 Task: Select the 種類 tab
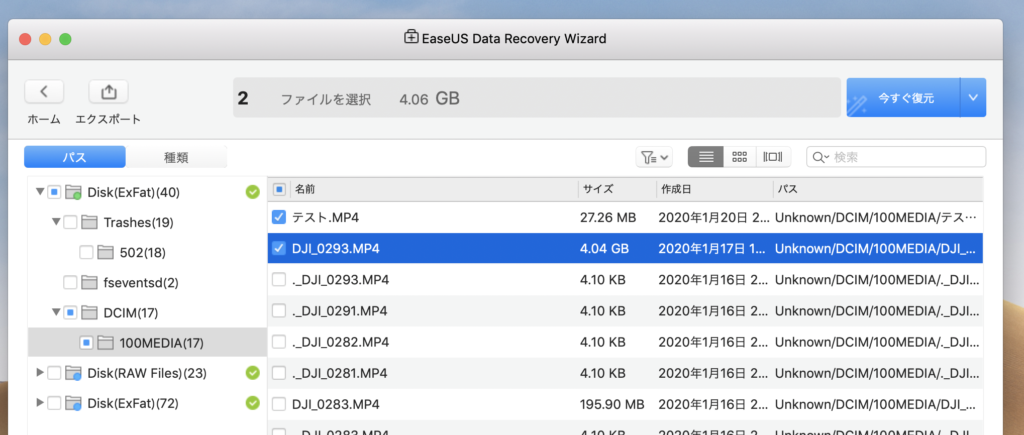tap(176, 157)
